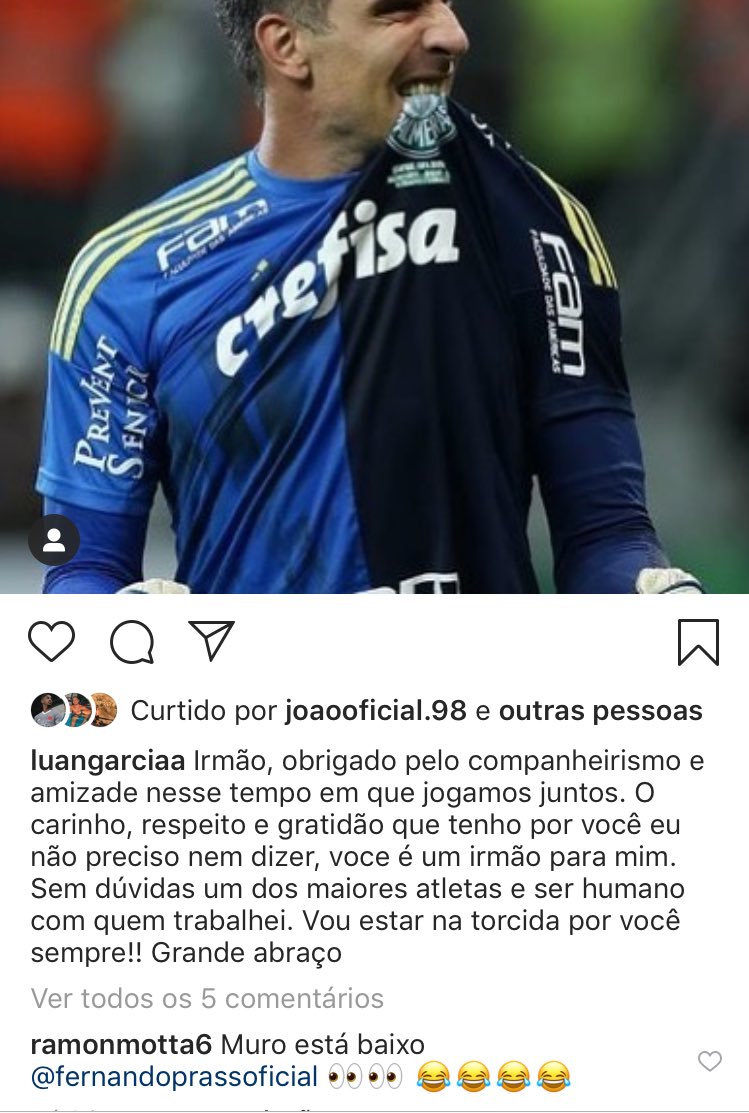Open the ramonmotta6 commenter profile

click(x=121, y=1045)
